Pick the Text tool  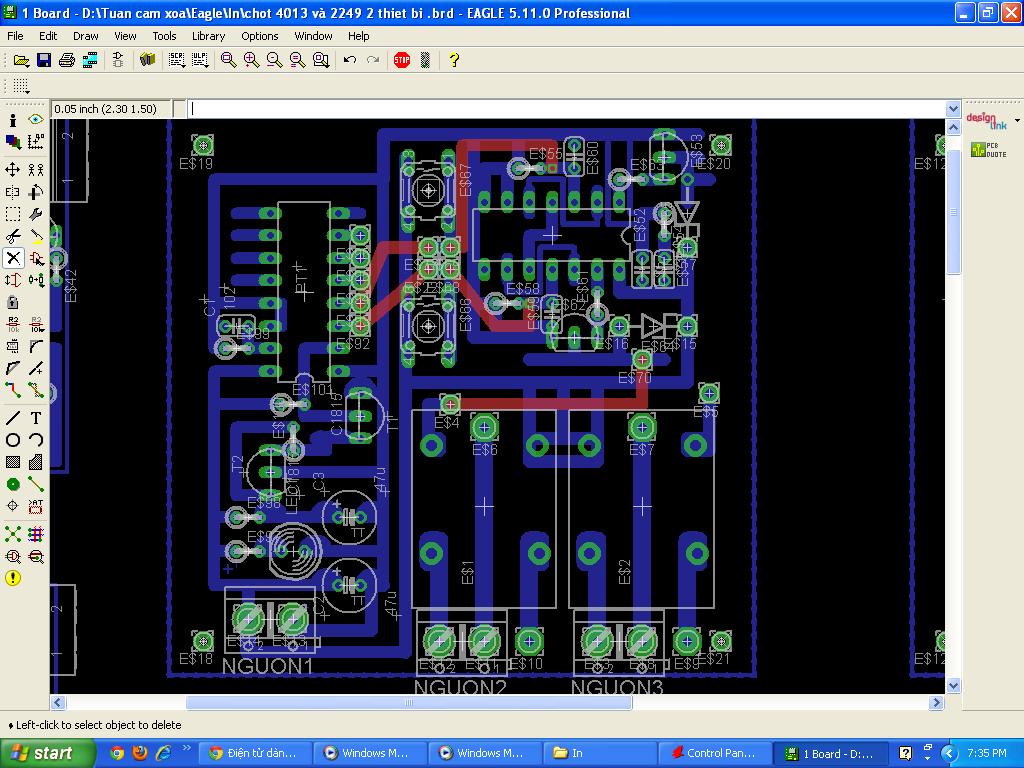tap(36, 418)
